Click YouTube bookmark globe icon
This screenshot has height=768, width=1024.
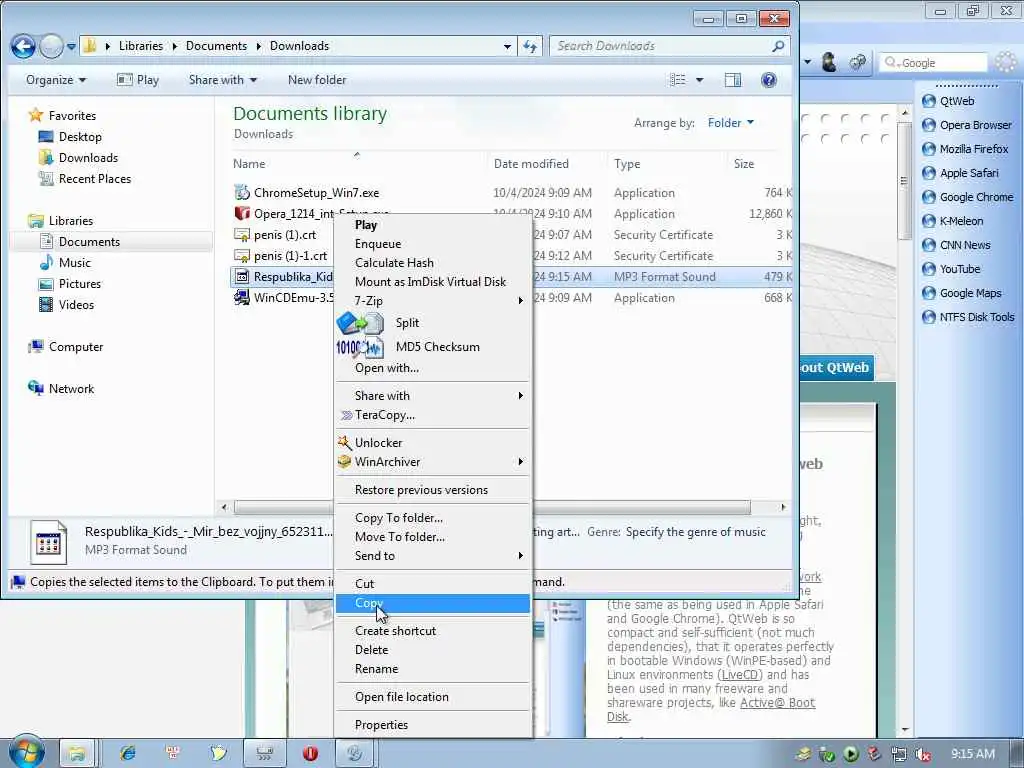(x=929, y=269)
